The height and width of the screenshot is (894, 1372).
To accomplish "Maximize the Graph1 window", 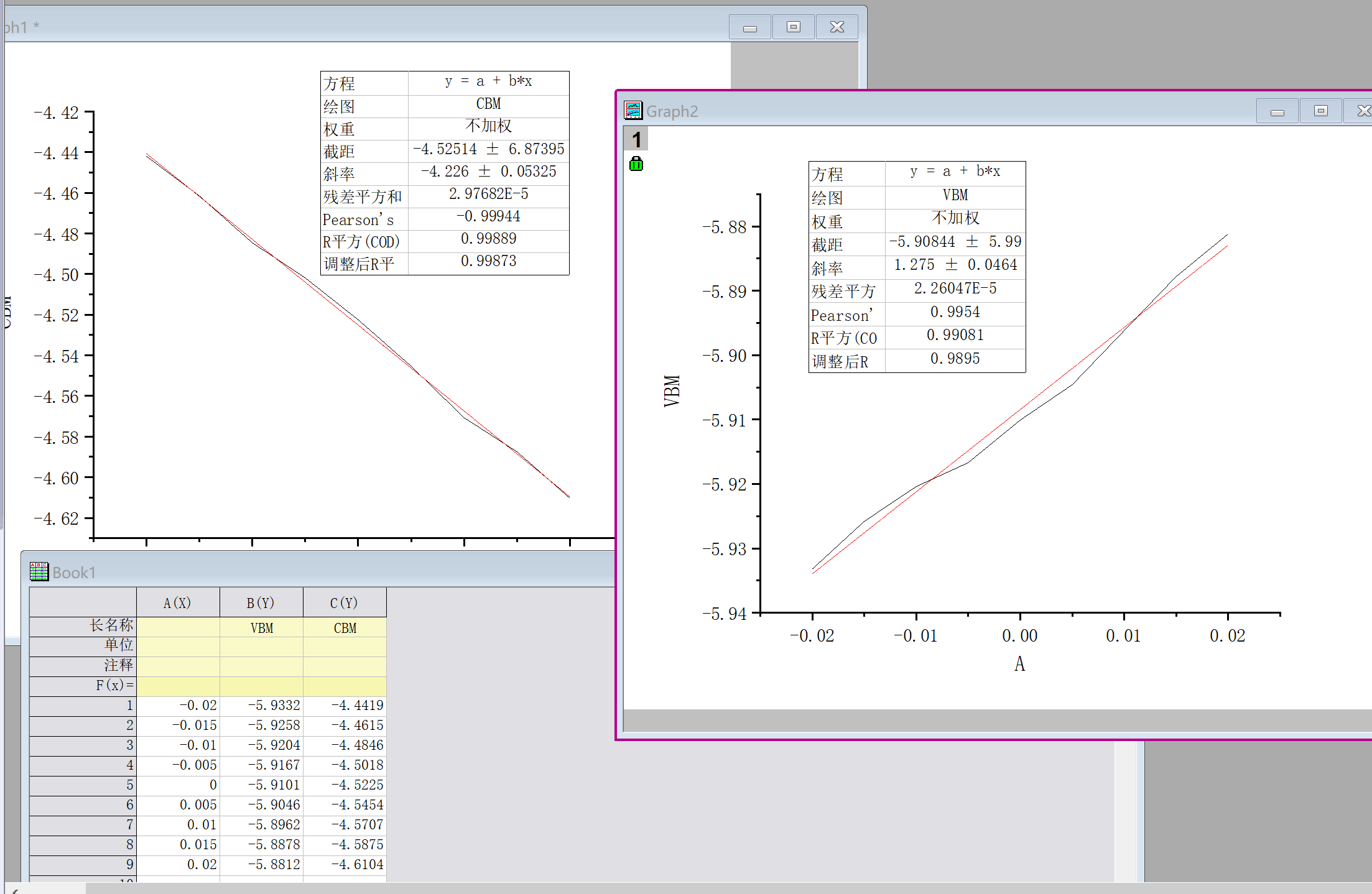I will point(793,27).
